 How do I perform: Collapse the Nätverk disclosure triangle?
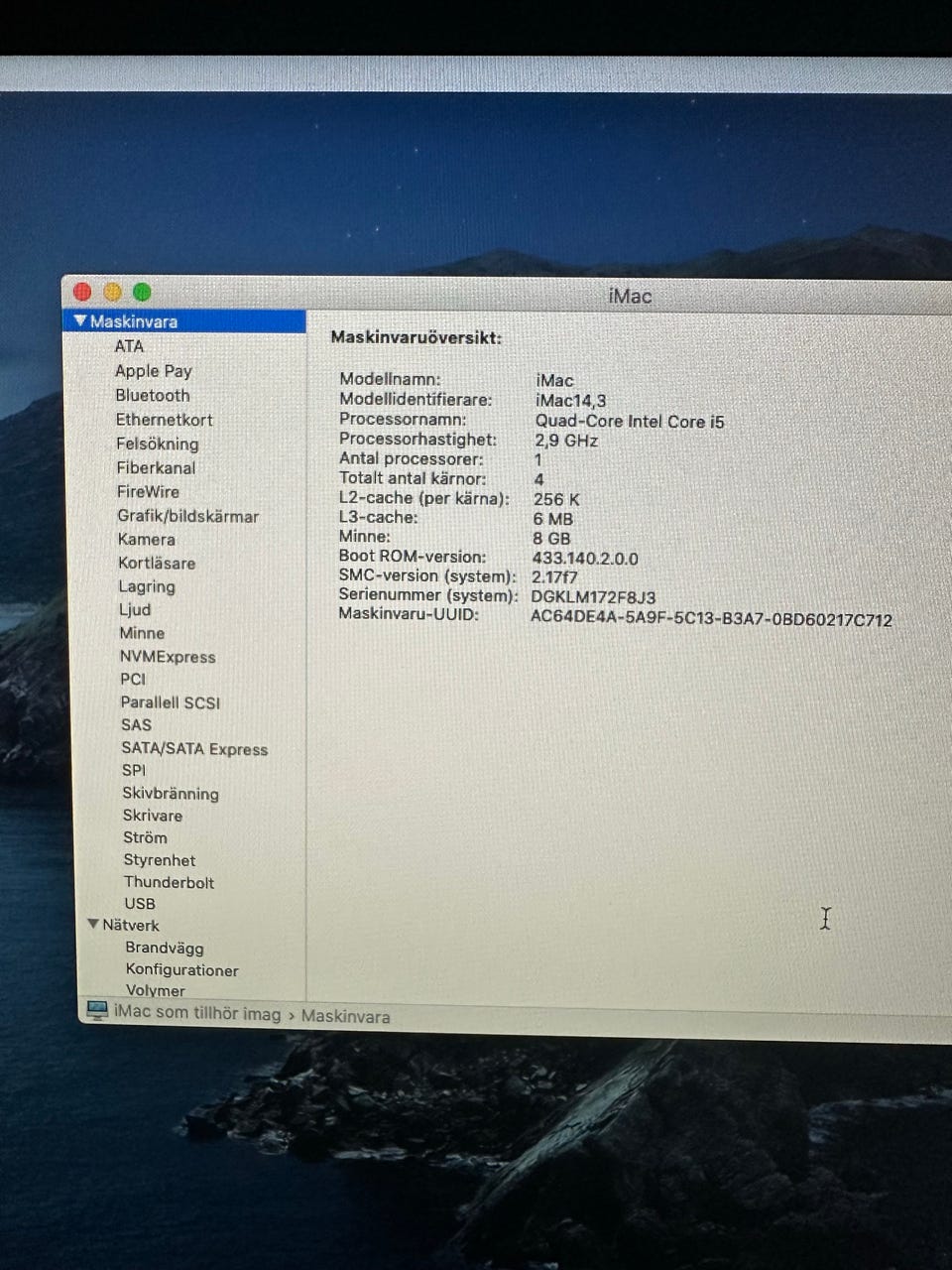click(x=93, y=924)
